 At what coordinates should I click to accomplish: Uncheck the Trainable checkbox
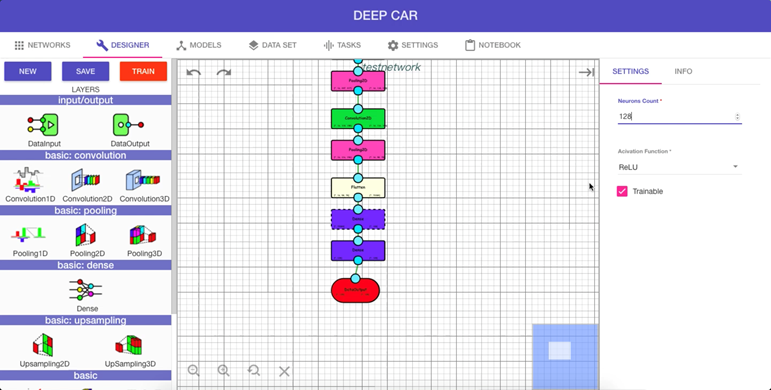[622, 191]
